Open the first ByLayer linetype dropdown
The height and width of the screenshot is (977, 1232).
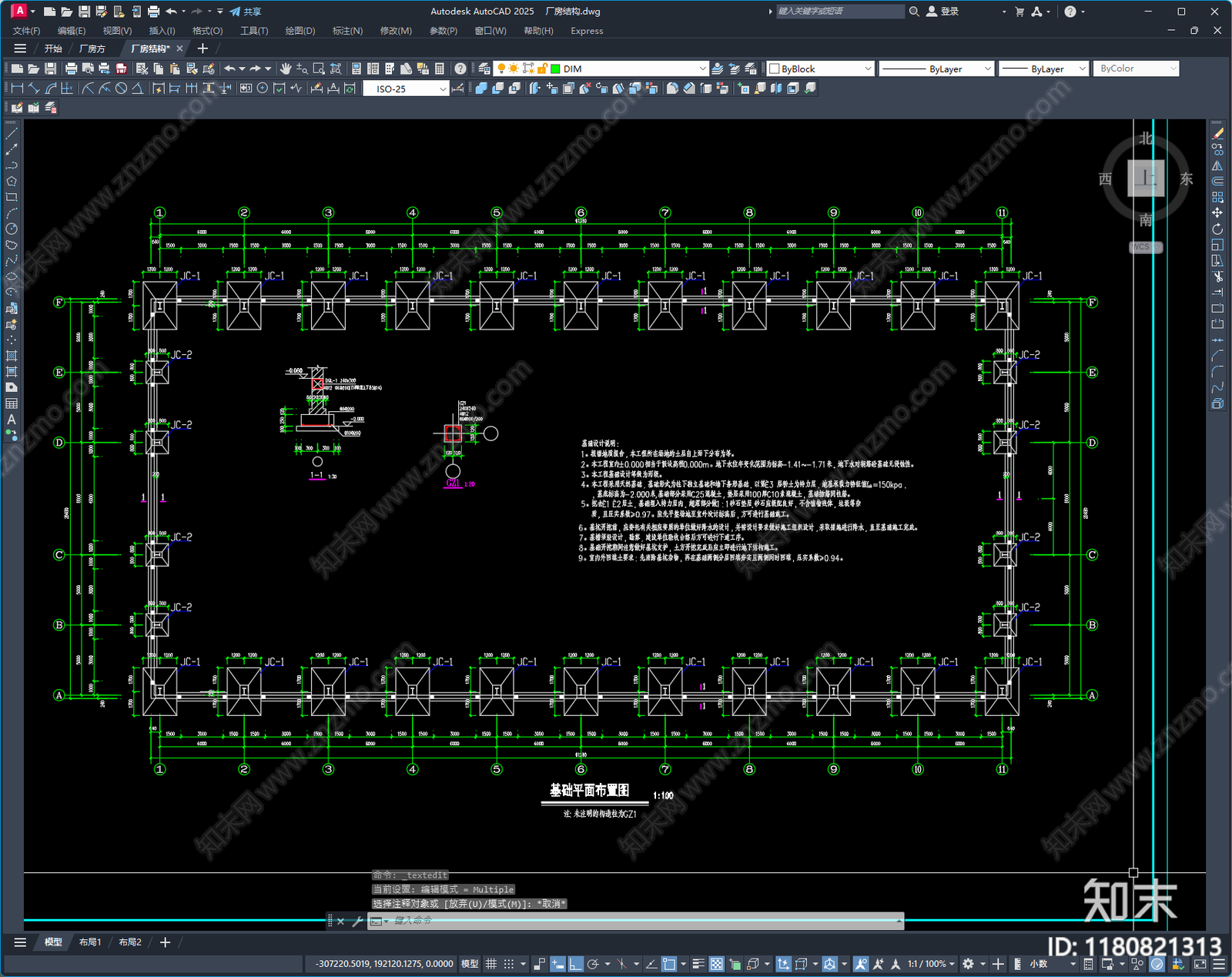936,69
